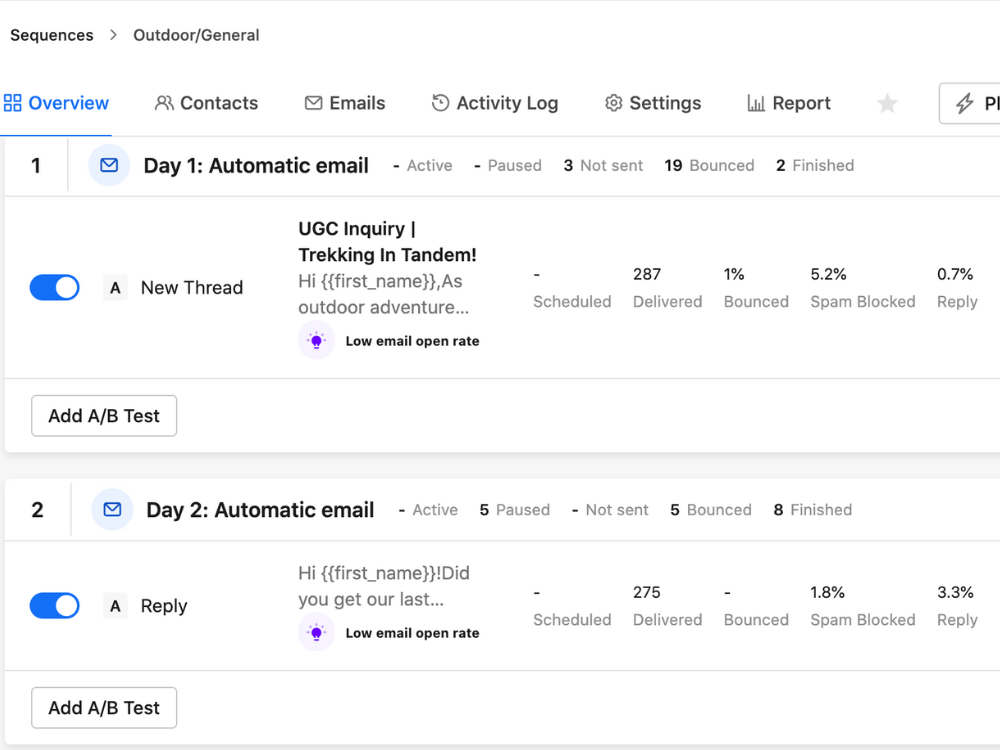Open sequence Settings tab
This screenshot has width=1000, height=750.
click(653, 104)
